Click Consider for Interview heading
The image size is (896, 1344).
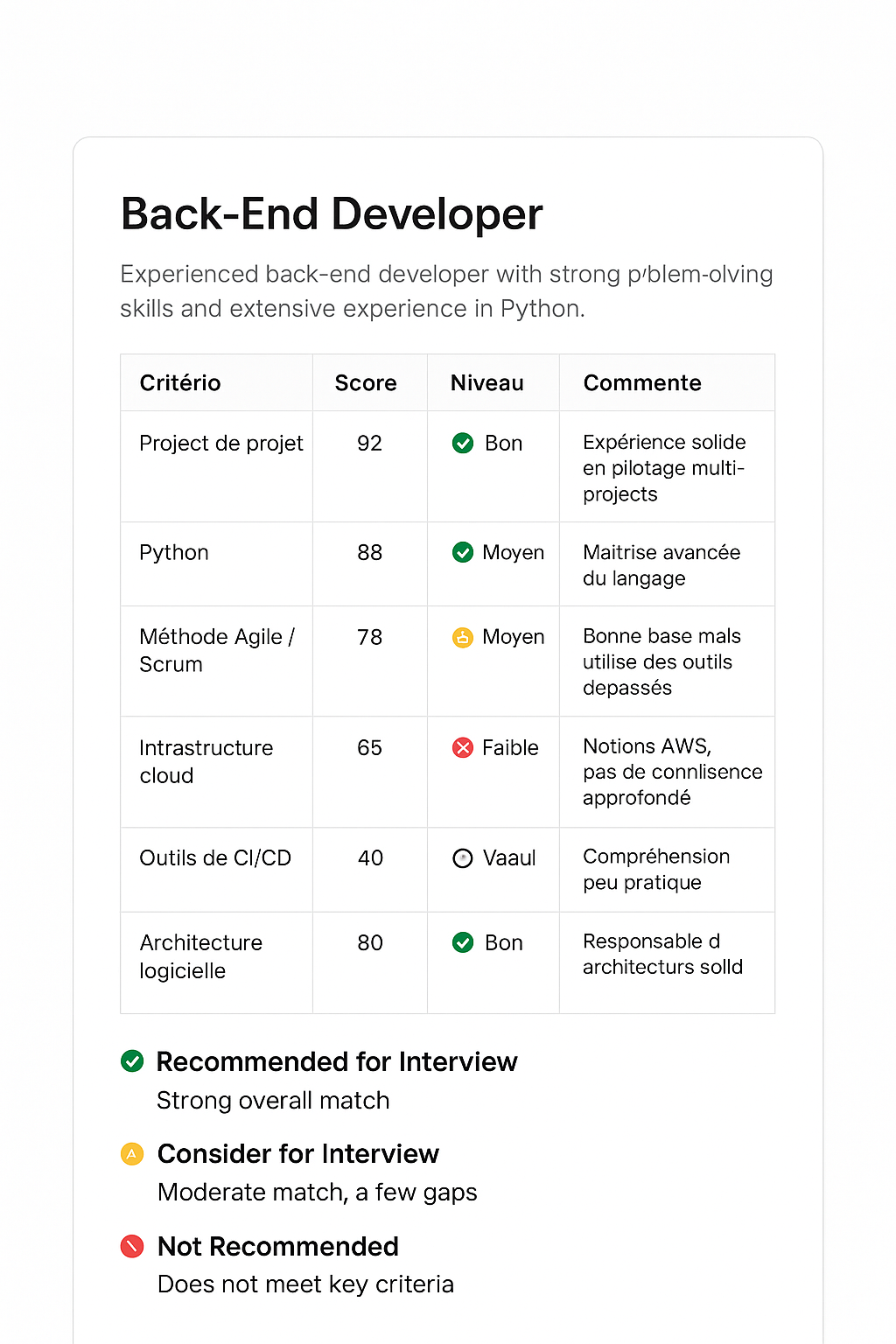click(298, 1154)
